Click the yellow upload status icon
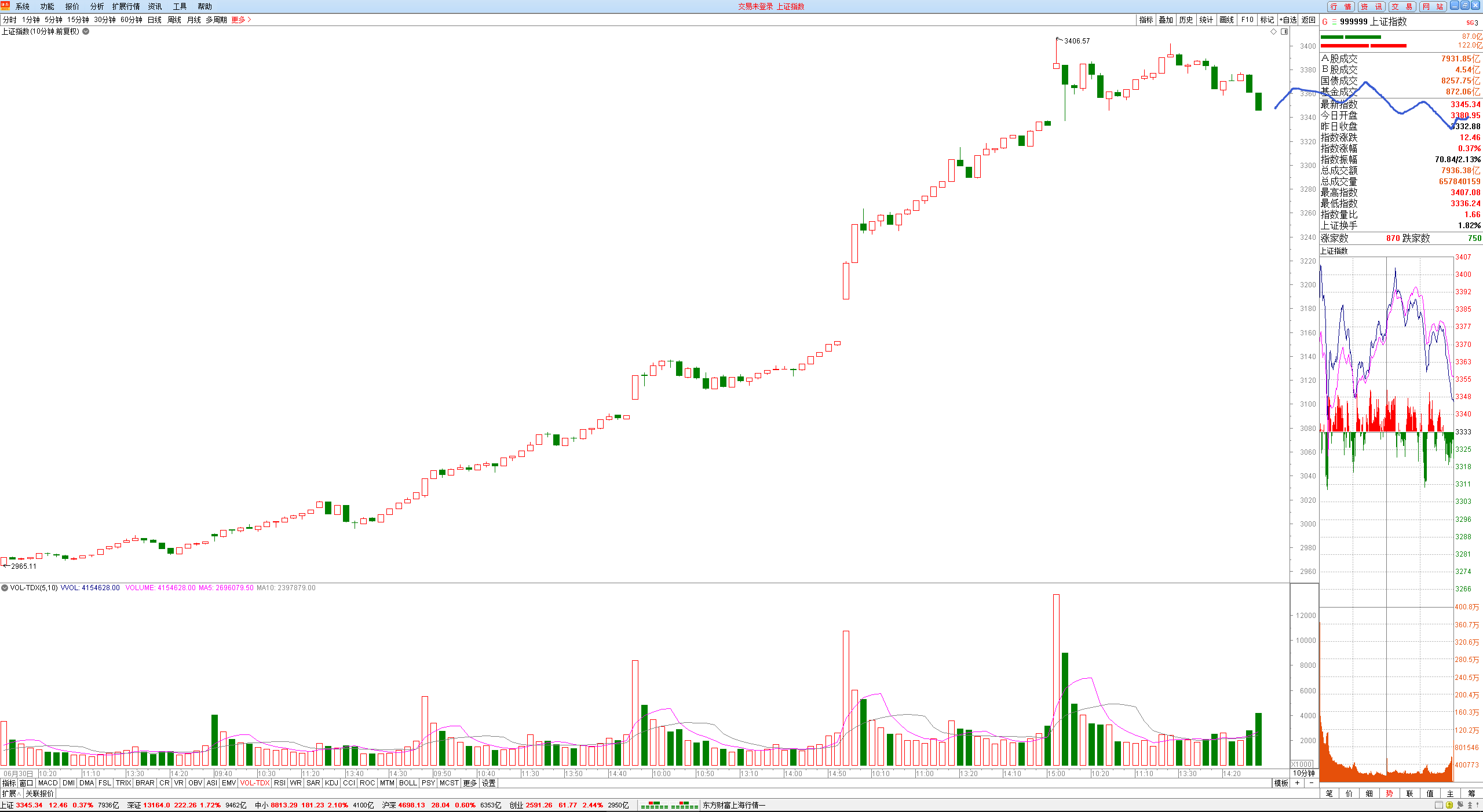 pyautogui.click(x=1449, y=805)
